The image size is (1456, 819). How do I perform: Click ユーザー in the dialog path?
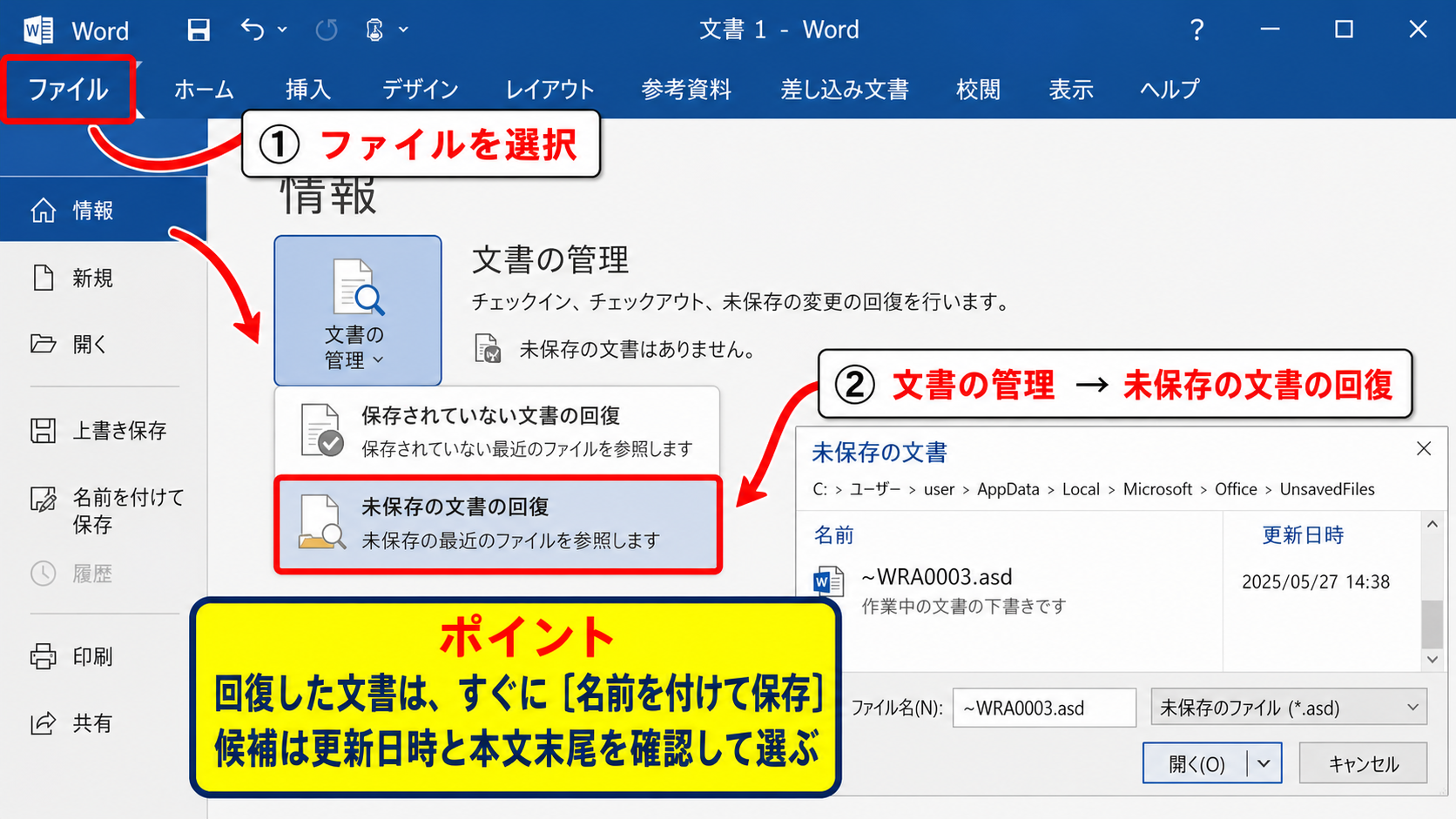pos(875,489)
